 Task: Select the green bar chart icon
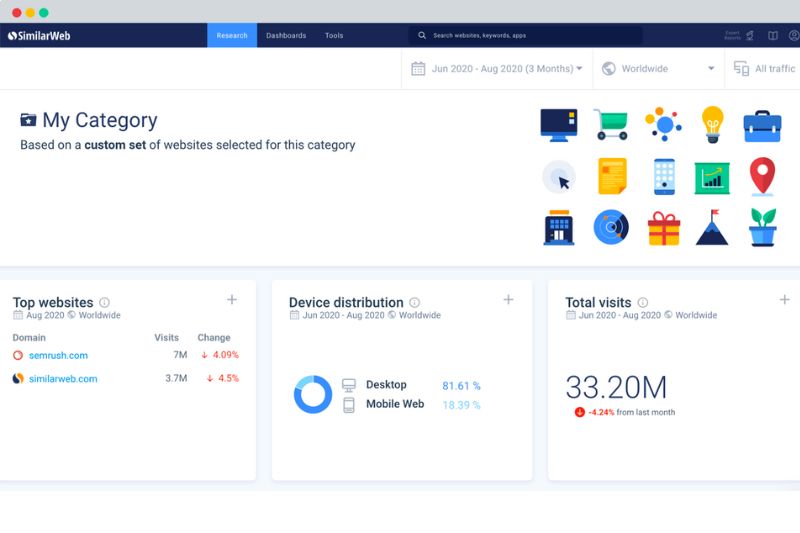(x=712, y=178)
